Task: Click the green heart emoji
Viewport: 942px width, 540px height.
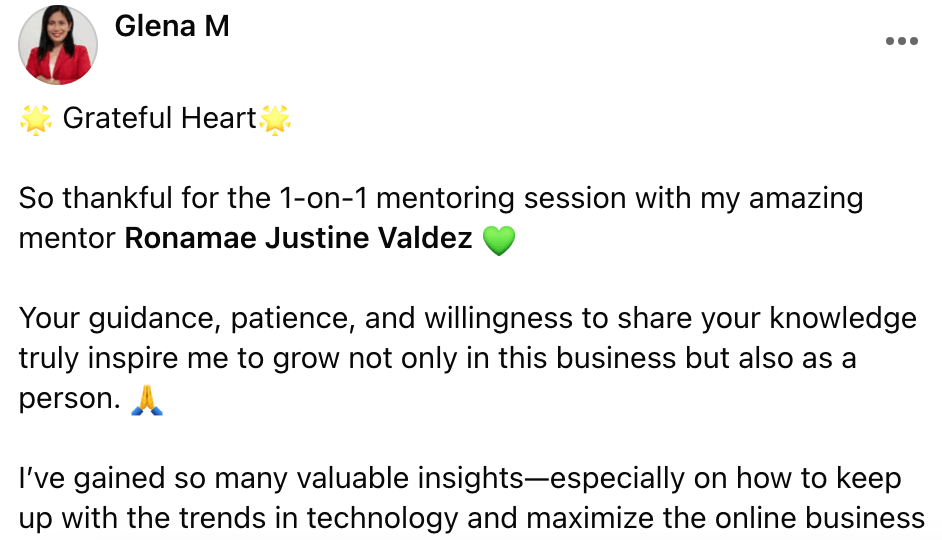Action: pyautogui.click(x=498, y=241)
